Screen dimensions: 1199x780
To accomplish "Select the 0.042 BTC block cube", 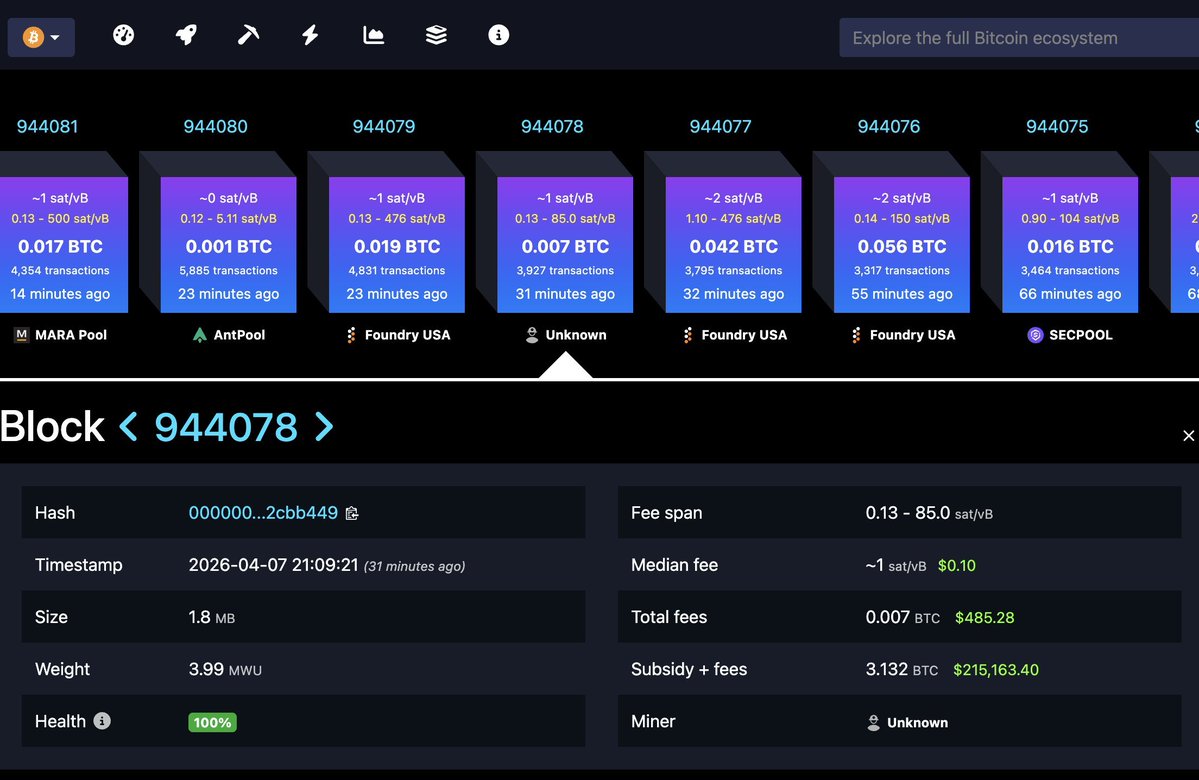I will coord(733,245).
